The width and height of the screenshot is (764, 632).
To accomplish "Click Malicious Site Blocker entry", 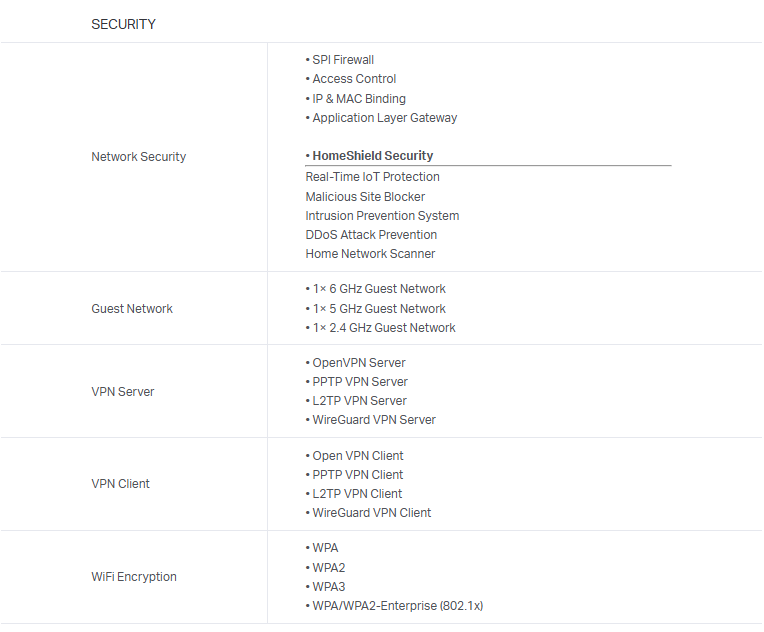I will (x=365, y=197).
